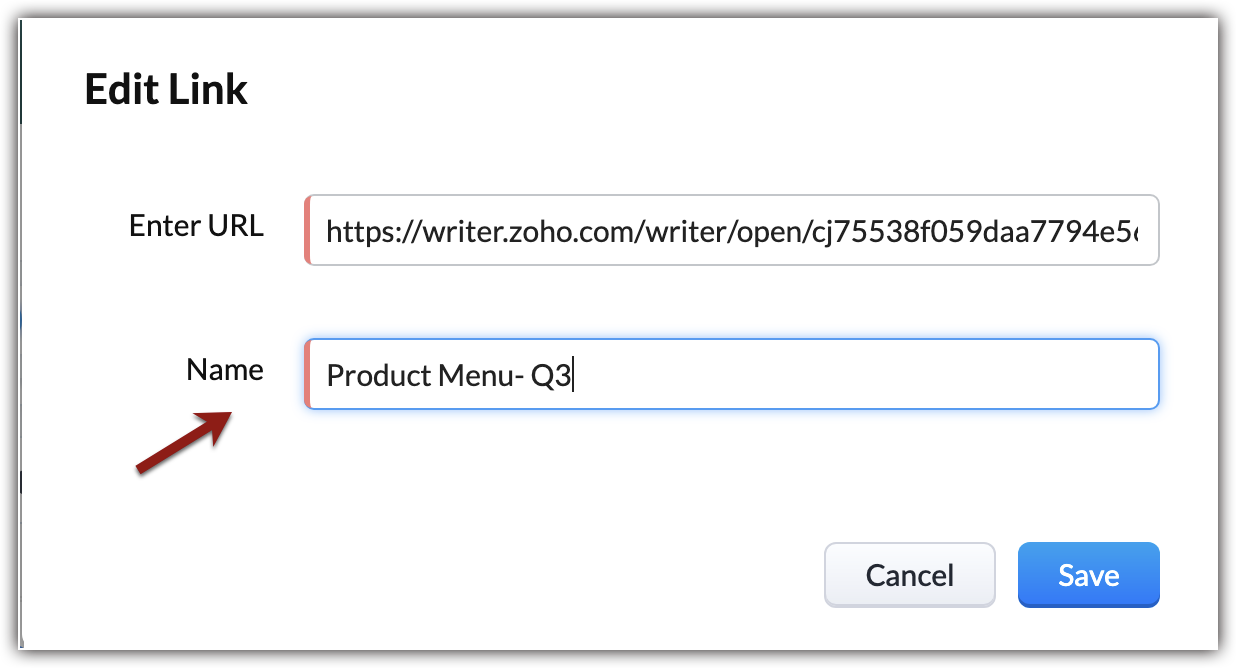Click the red arrow pointing at Name
The height and width of the screenshot is (668, 1236).
click(x=185, y=441)
